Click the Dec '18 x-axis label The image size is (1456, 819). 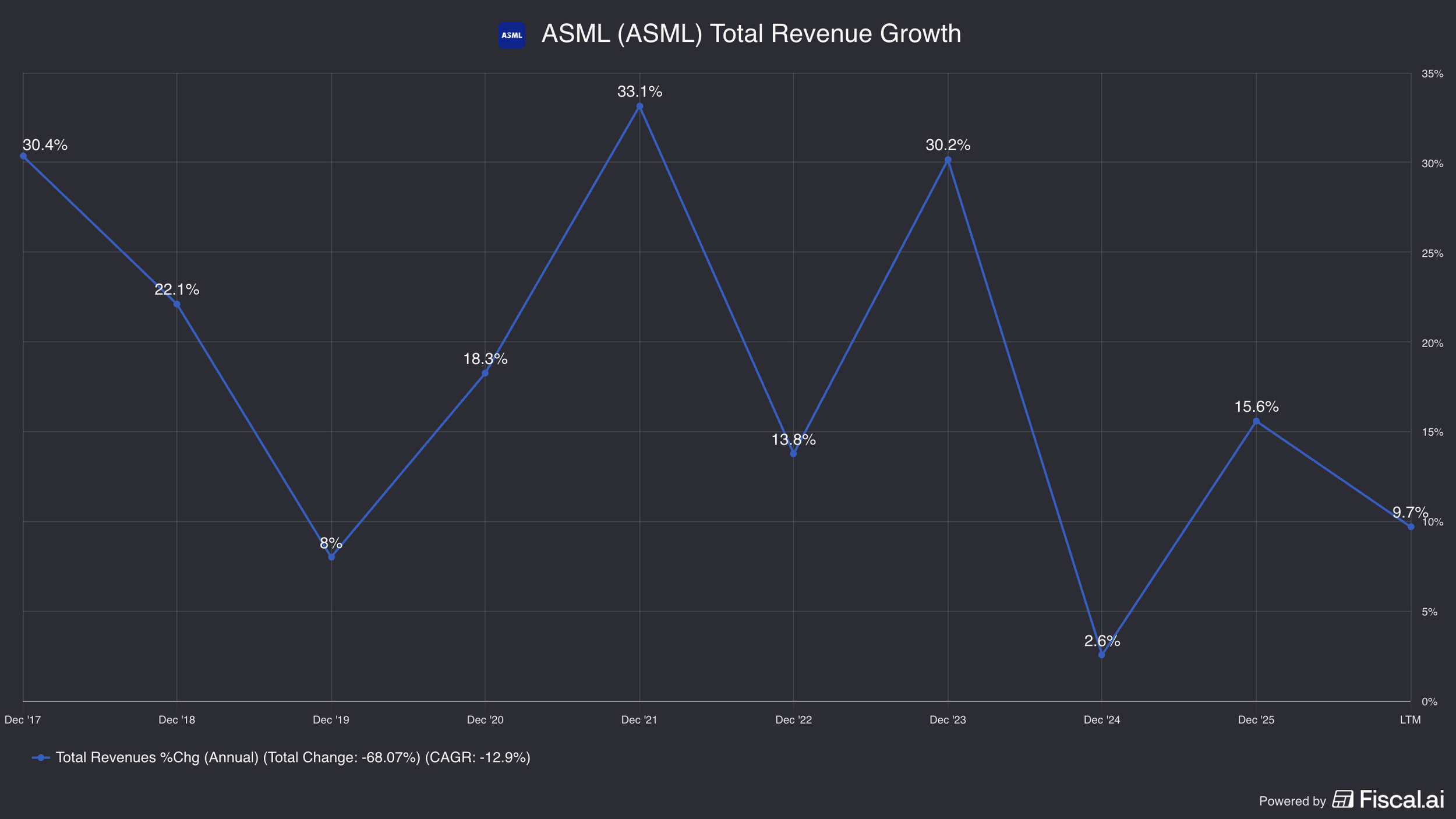(177, 720)
